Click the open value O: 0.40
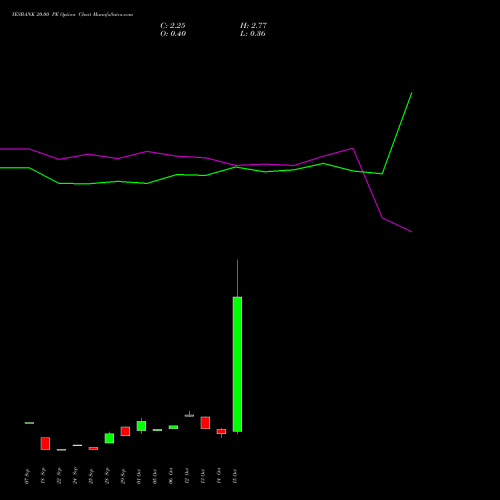The height and width of the screenshot is (500, 500). [173, 34]
